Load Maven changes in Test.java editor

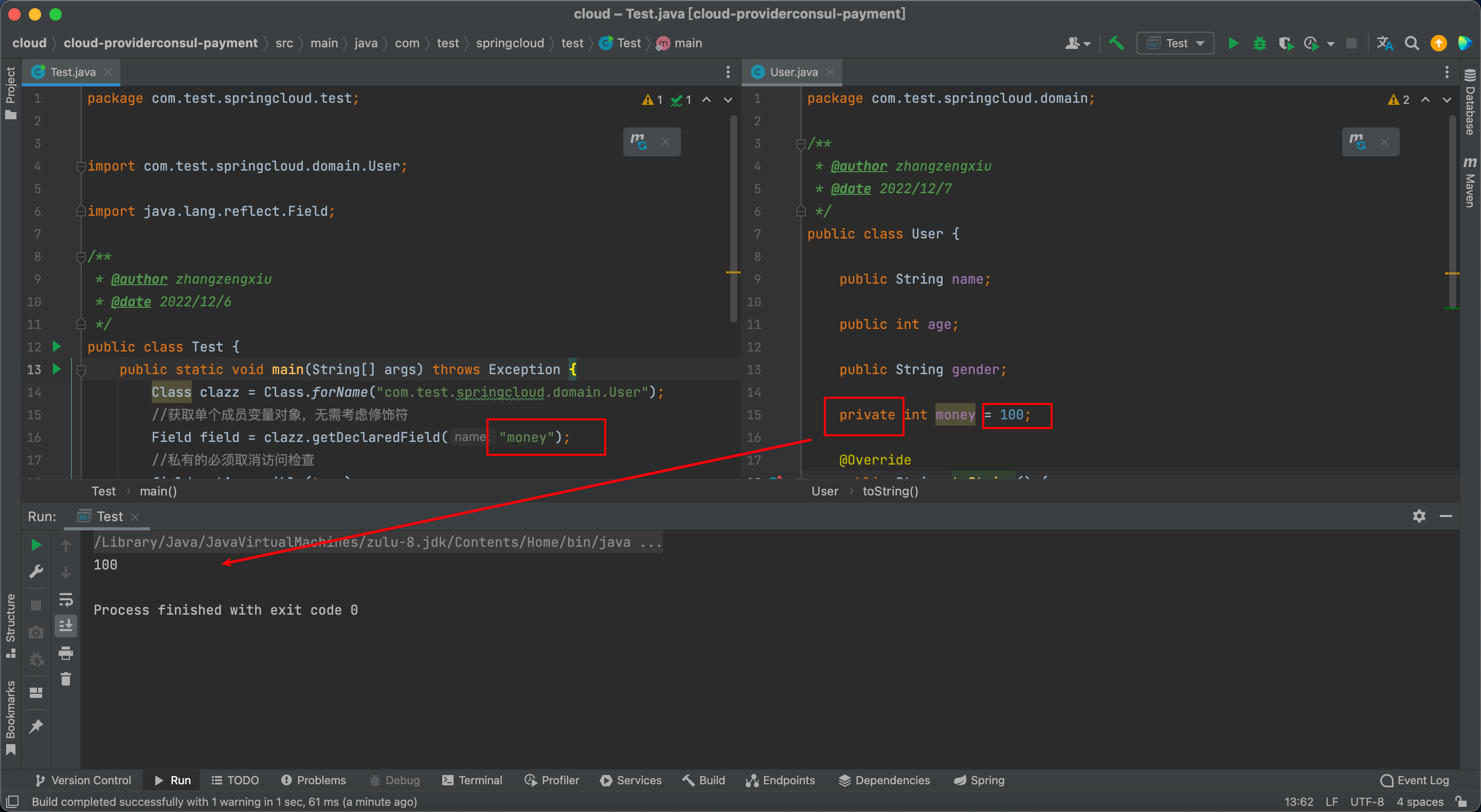point(638,141)
